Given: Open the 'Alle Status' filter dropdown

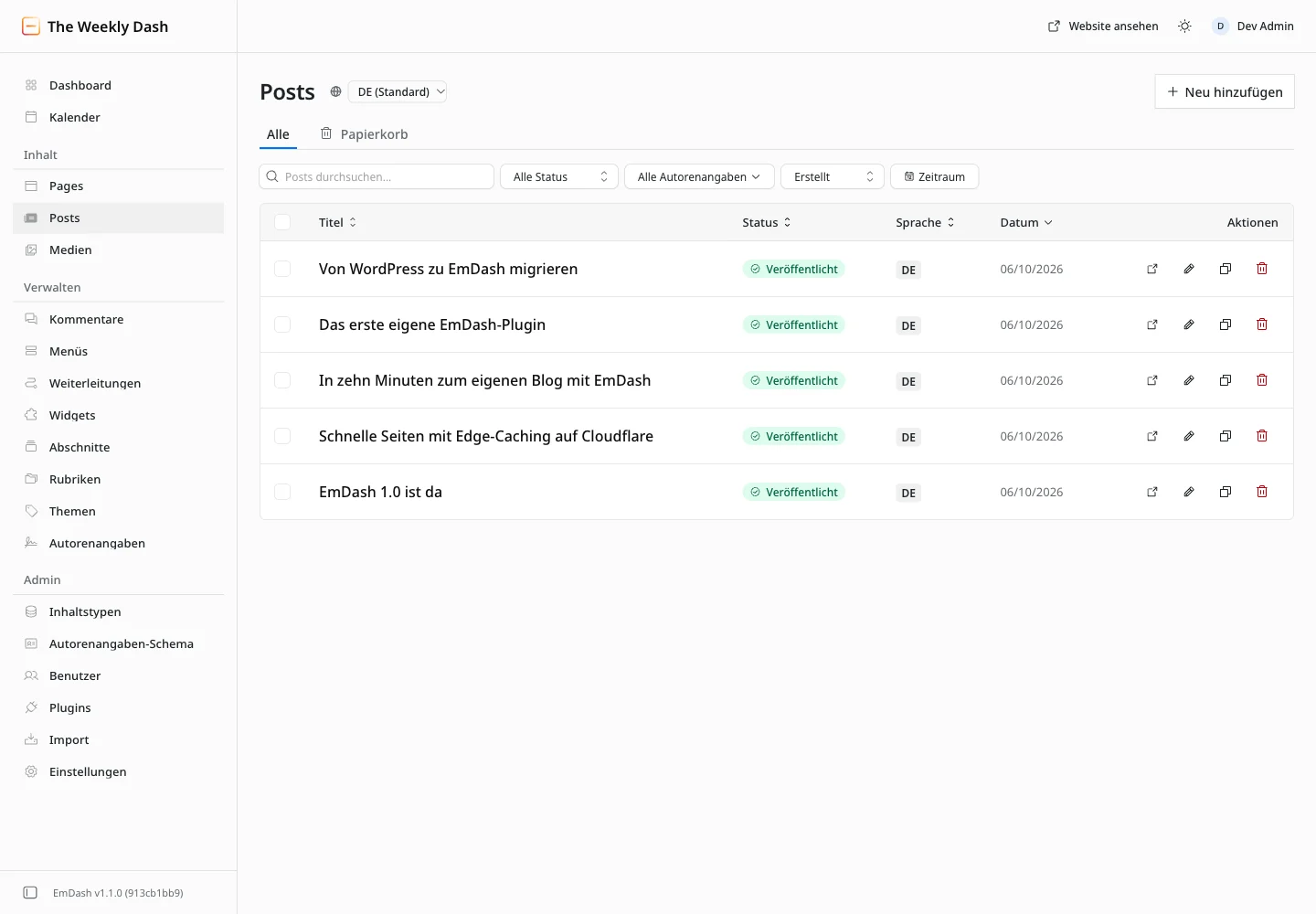Looking at the screenshot, I should 559,176.
